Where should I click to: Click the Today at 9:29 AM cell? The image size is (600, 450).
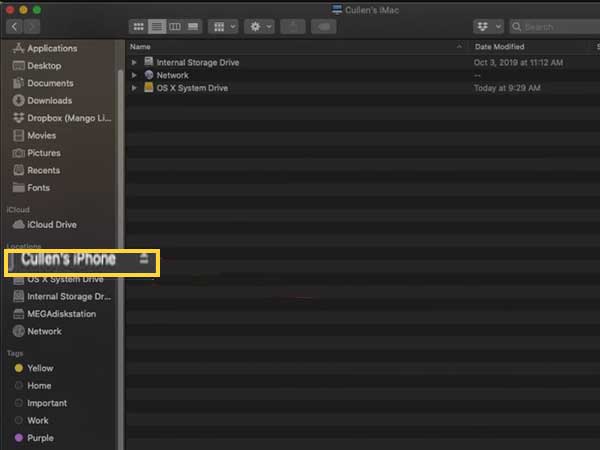tap(507, 88)
